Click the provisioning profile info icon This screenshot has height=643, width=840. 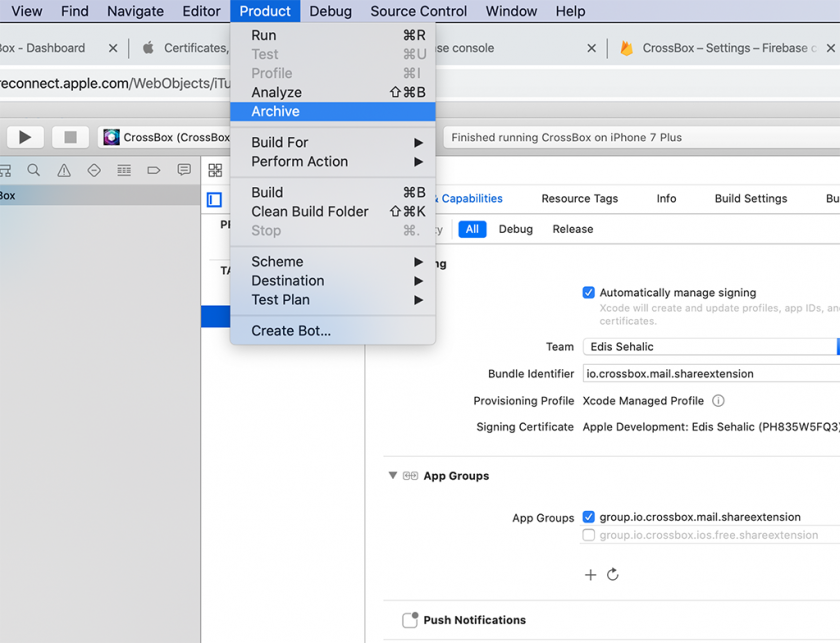(718, 401)
